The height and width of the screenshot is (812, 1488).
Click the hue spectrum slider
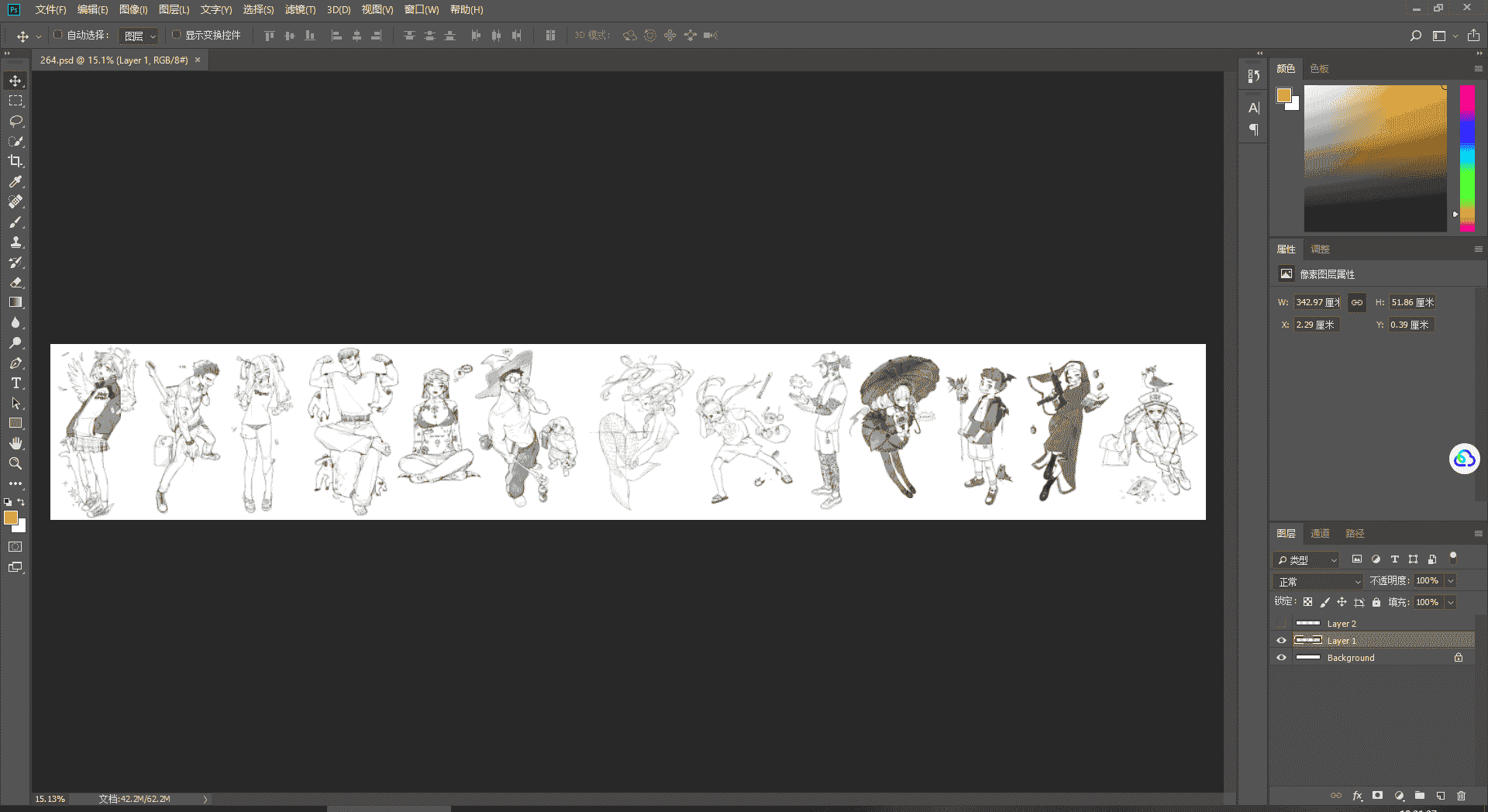tap(1467, 158)
